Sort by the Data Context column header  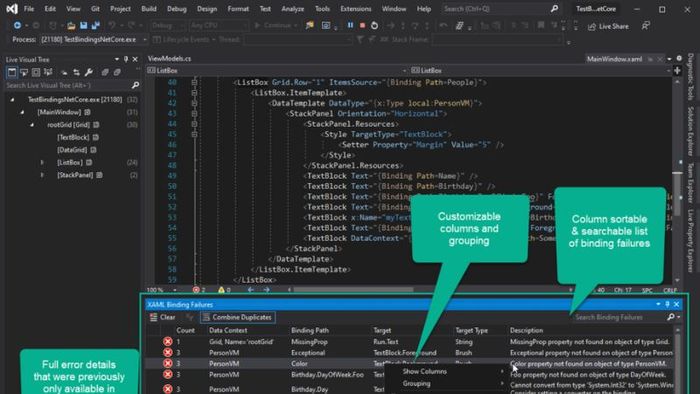(x=228, y=330)
